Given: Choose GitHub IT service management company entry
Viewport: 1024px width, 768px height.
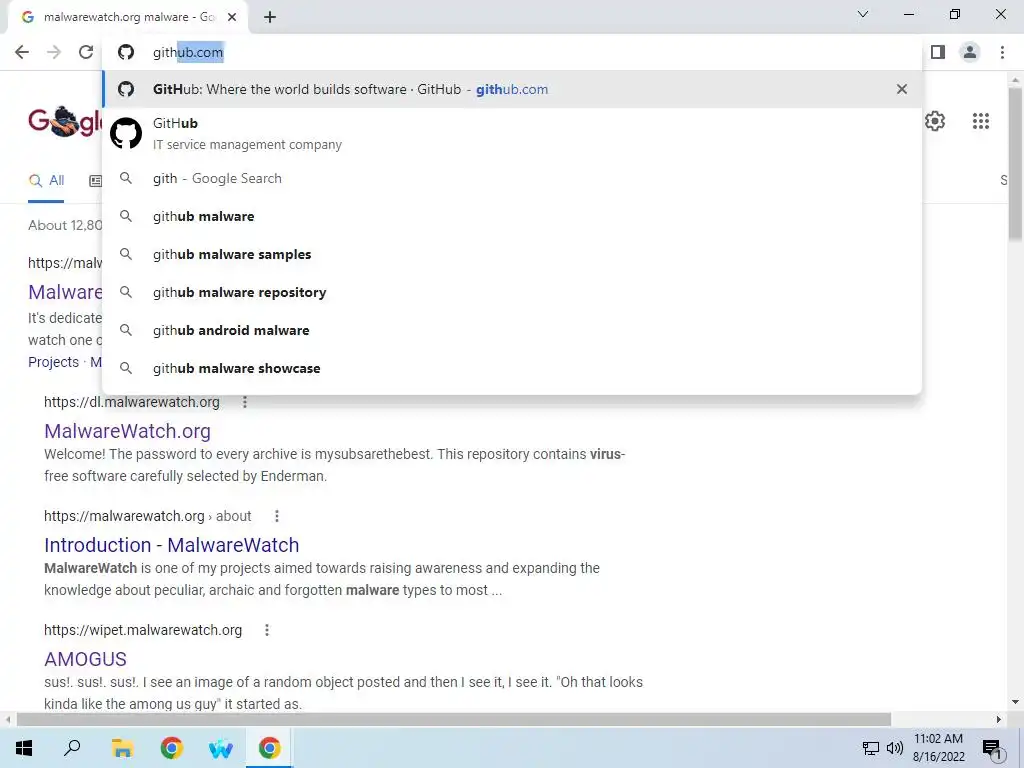Looking at the screenshot, I should tap(512, 133).
